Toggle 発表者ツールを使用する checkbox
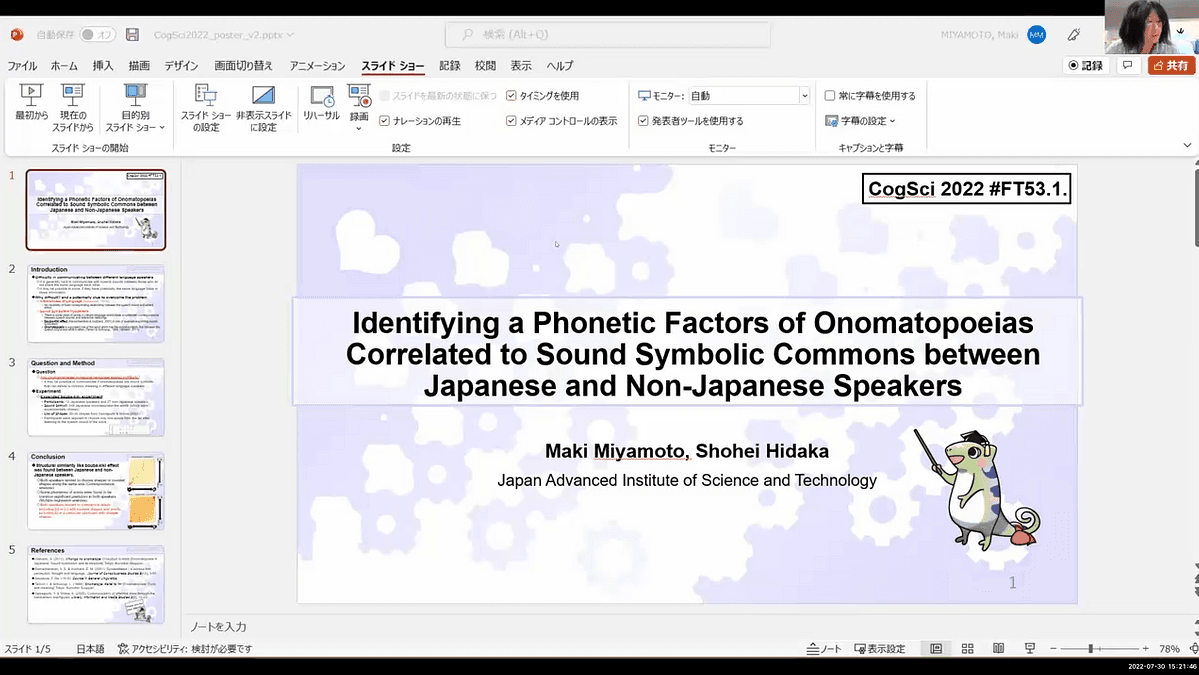This screenshot has width=1199, height=675. [643, 121]
